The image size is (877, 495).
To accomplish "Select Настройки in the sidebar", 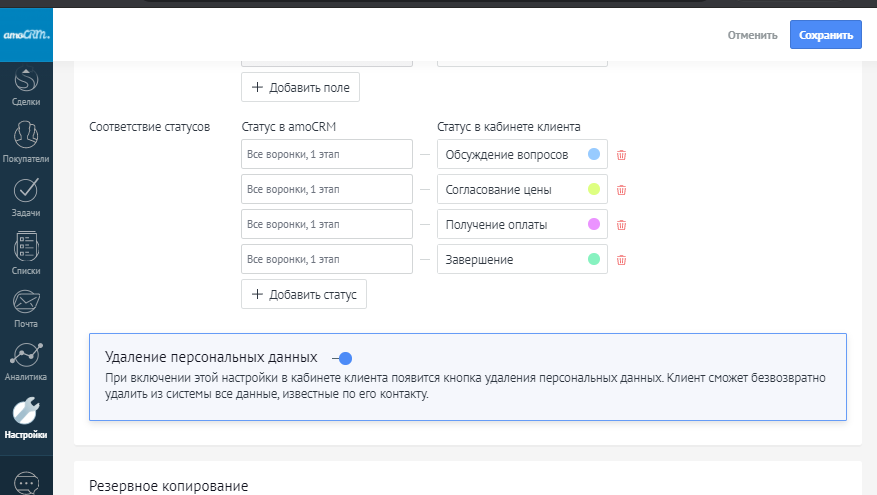I will (x=26, y=418).
